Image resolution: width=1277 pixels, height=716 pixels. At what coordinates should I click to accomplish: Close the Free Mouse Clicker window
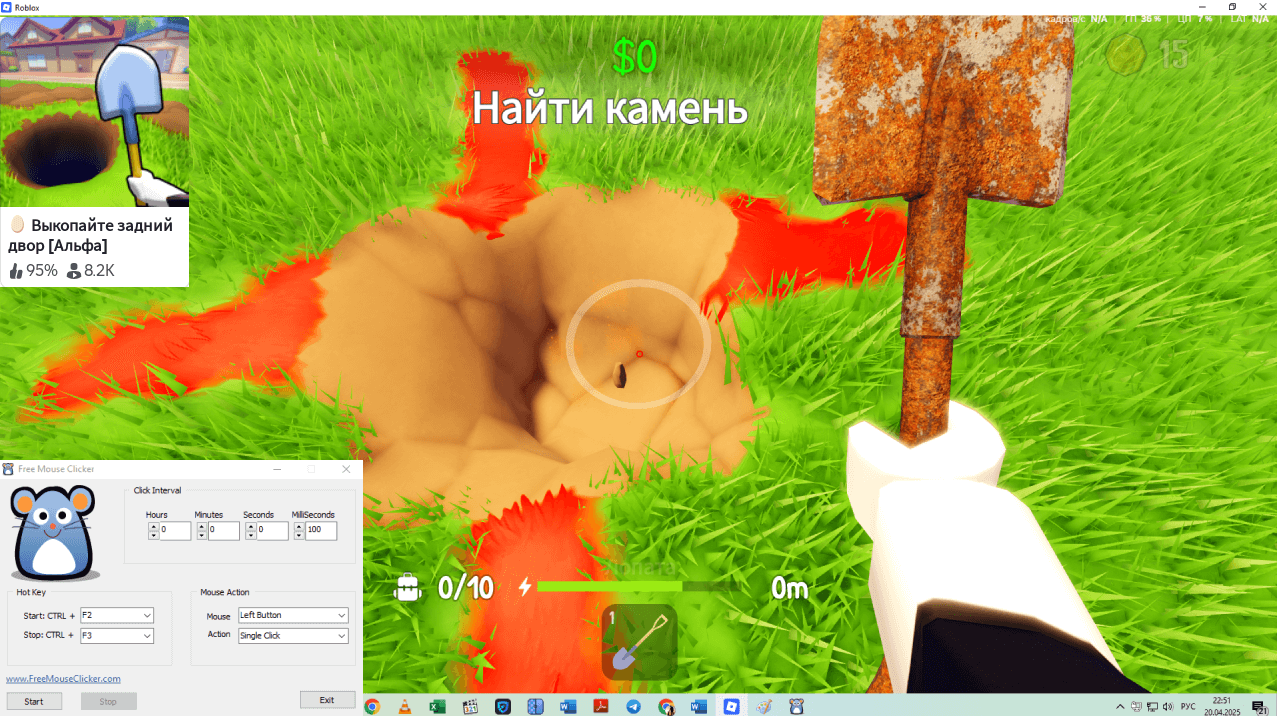tap(346, 469)
